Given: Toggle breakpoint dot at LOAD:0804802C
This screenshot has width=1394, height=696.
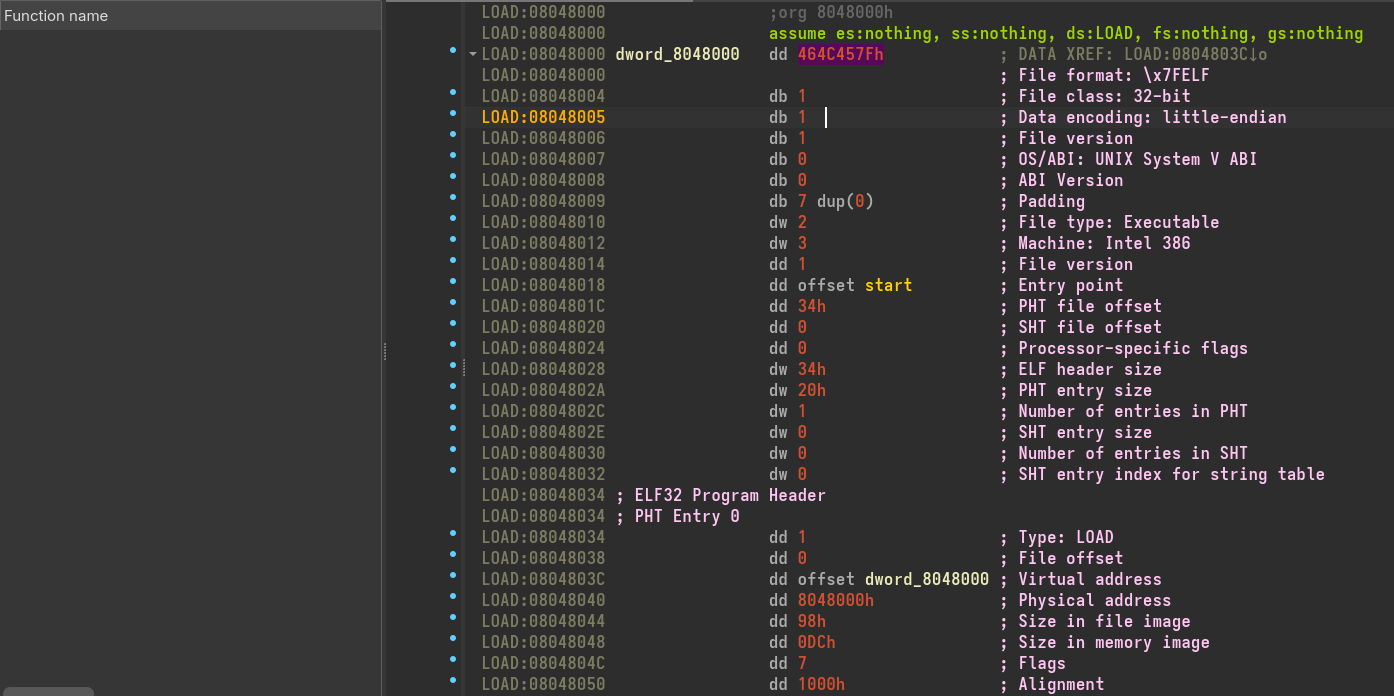Looking at the screenshot, I should 453,407.
